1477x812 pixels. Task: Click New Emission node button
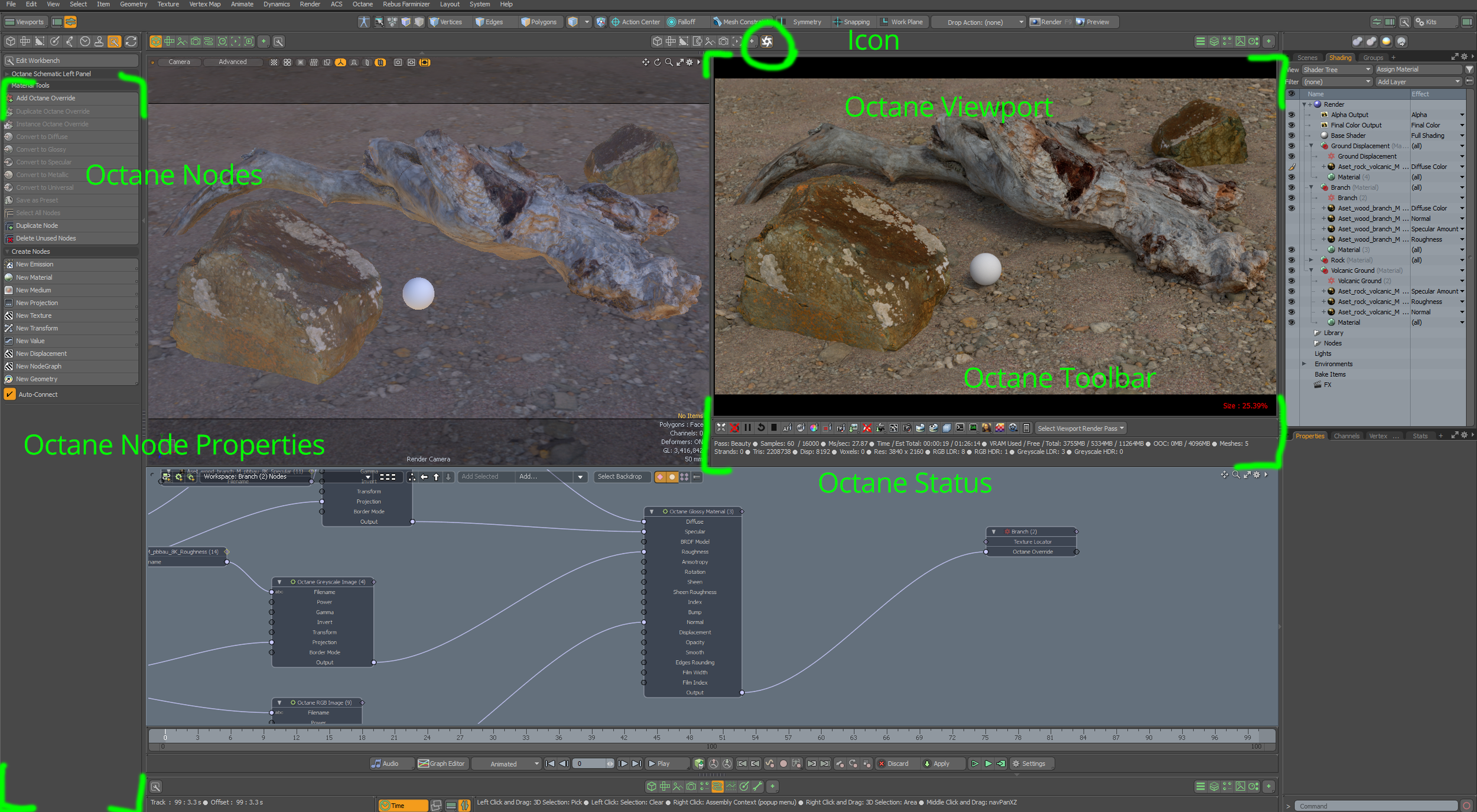coord(71,264)
